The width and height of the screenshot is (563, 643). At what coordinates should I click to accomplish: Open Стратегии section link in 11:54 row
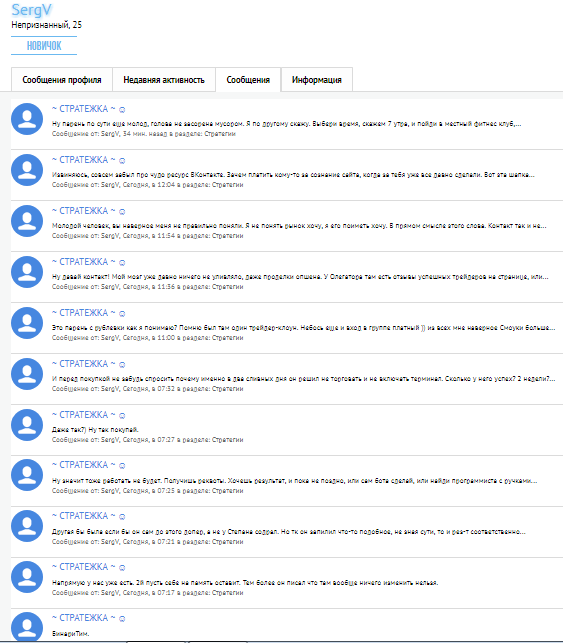tap(228, 236)
